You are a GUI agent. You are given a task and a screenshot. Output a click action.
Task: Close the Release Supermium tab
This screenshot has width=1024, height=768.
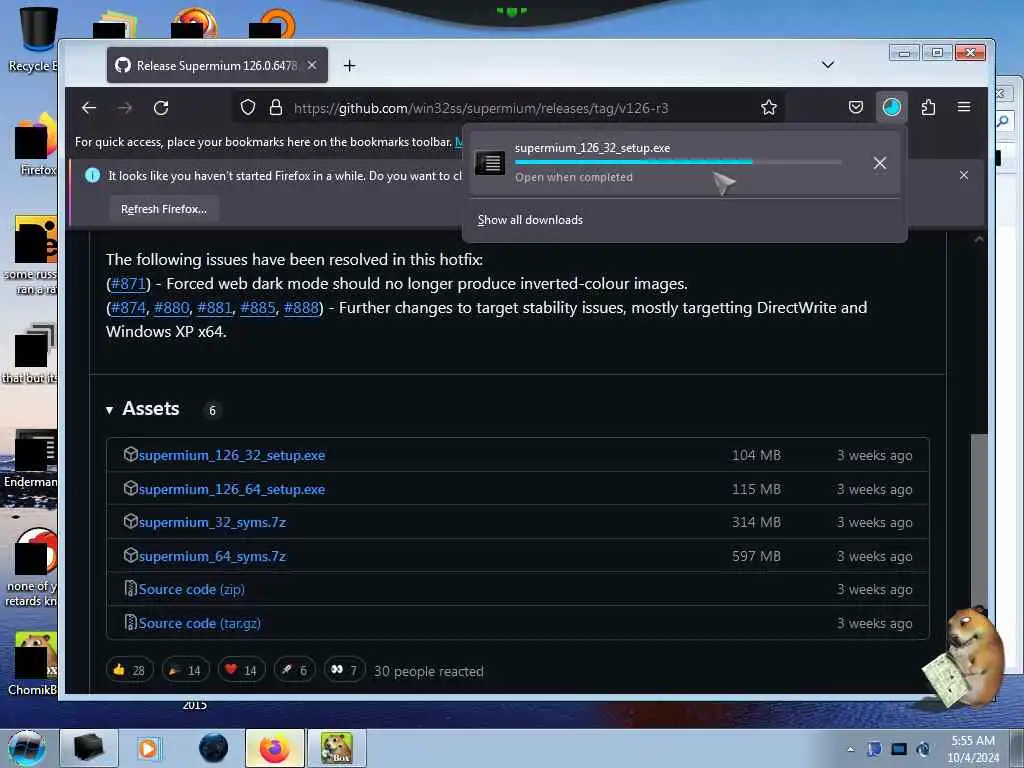tap(312, 65)
